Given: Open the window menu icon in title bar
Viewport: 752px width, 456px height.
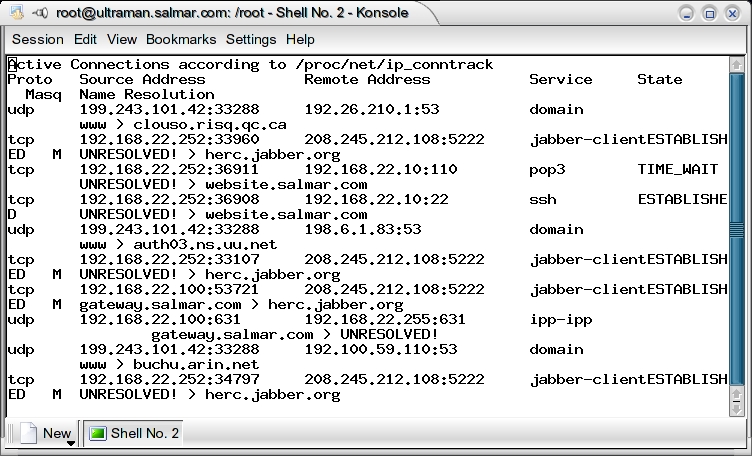Looking at the screenshot, I should point(14,13).
